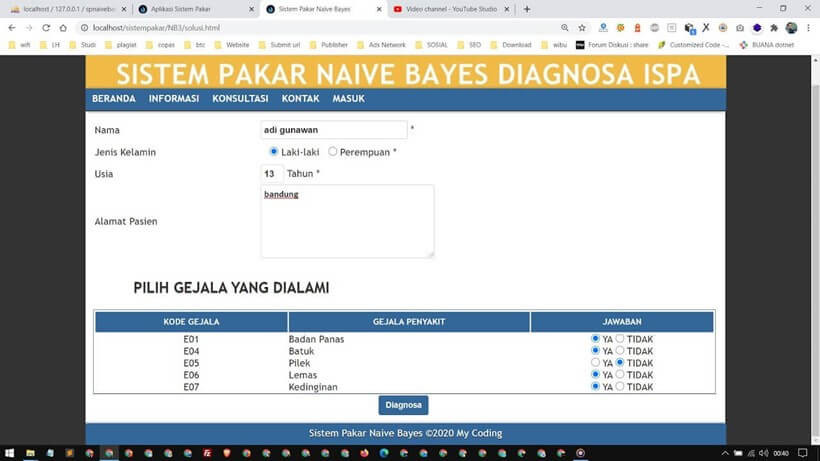This screenshot has height=461, width=820.
Task: Switch to the Aplikasi Sistem Pakar tab
Action: (x=190, y=9)
